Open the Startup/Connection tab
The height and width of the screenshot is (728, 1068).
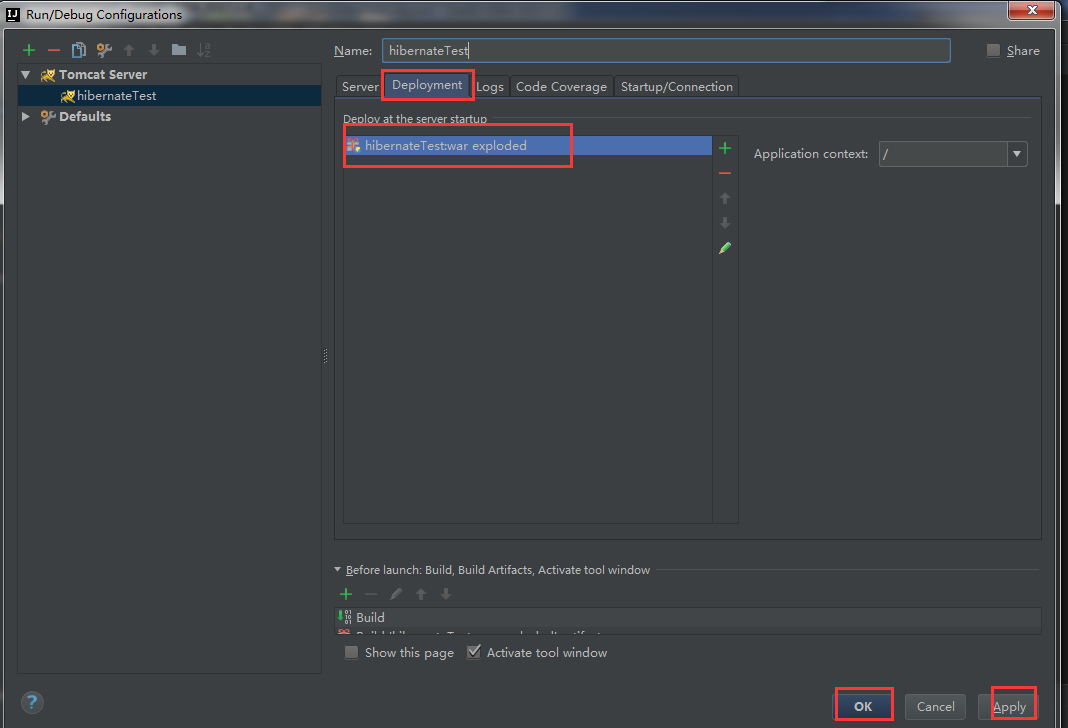point(676,86)
